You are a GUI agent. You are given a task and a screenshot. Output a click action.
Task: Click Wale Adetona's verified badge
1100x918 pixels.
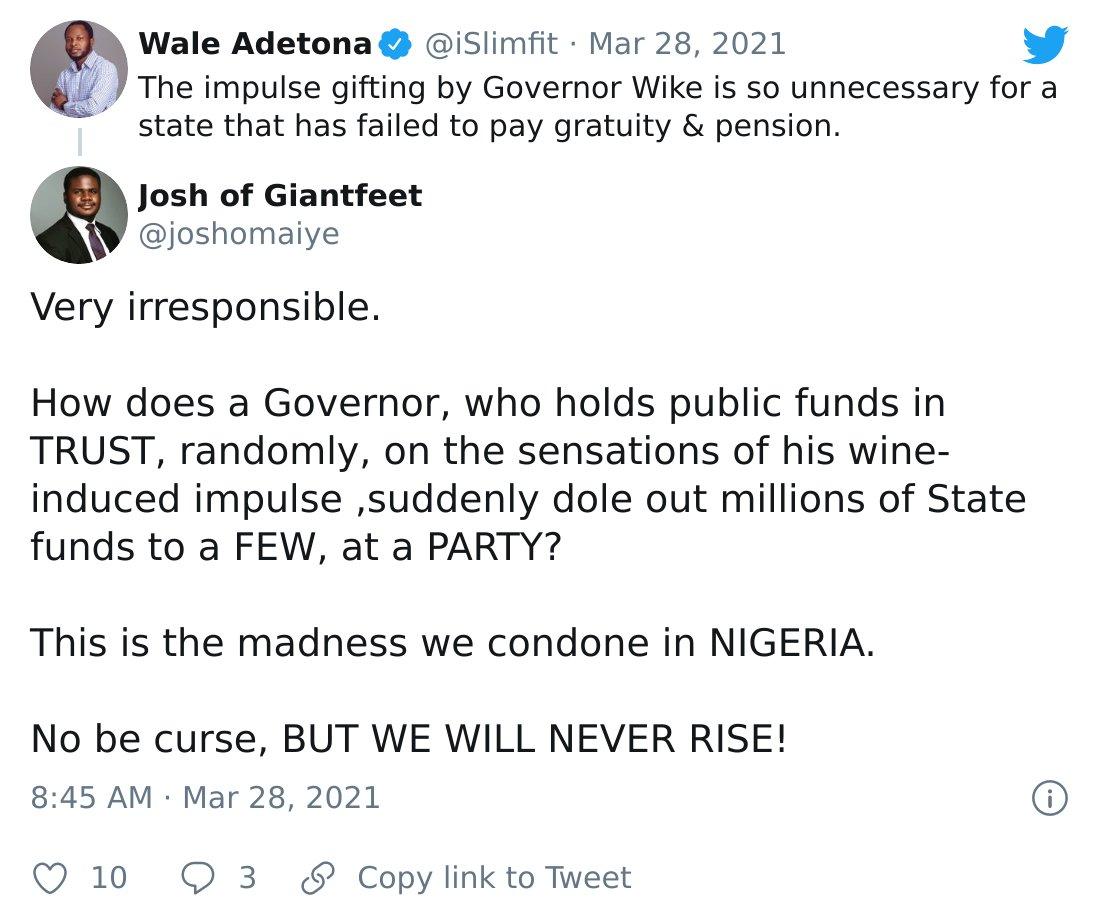(397, 44)
